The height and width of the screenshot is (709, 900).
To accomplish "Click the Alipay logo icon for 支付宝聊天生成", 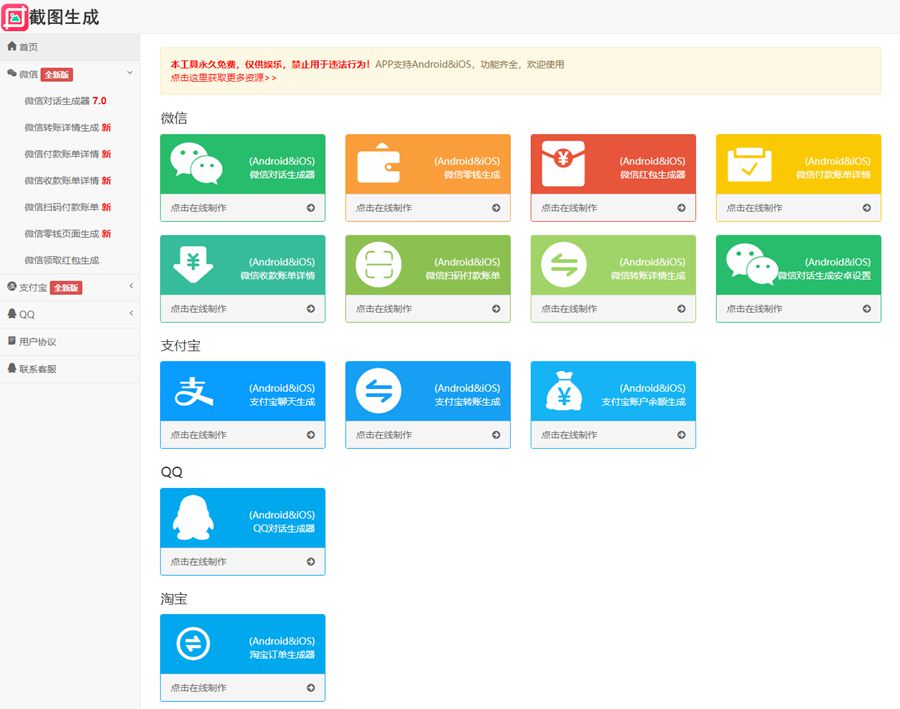I will tap(195, 390).
